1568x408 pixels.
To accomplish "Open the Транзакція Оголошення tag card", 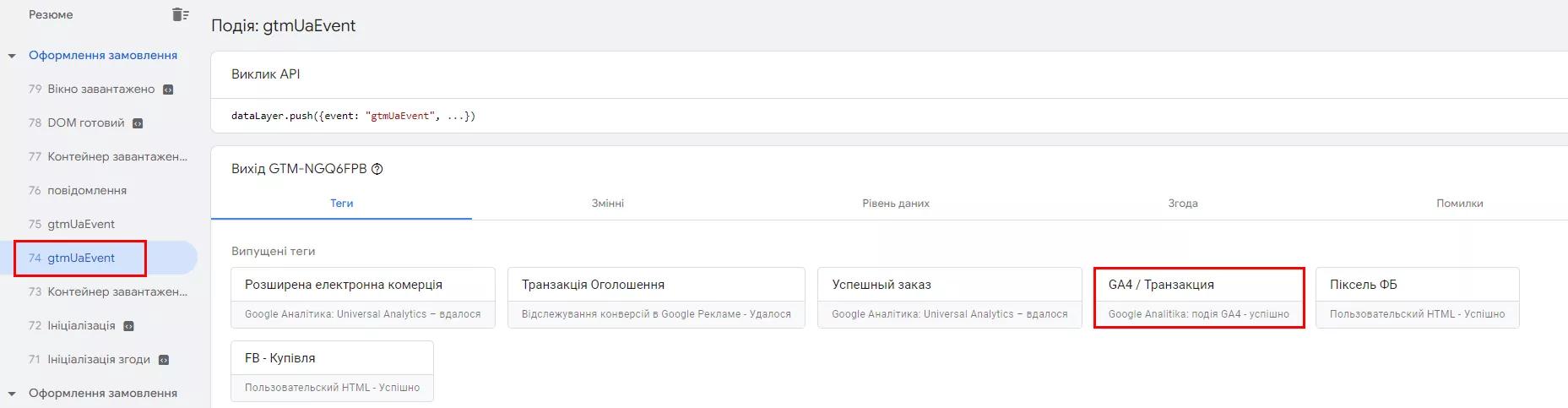I will (x=656, y=298).
